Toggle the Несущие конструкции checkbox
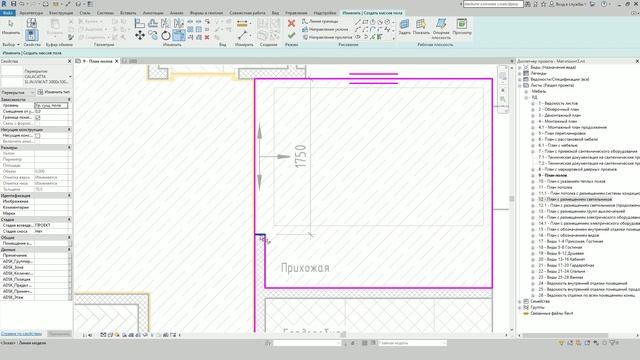Viewport: 640px width, 360px height. click(x=38, y=136)
